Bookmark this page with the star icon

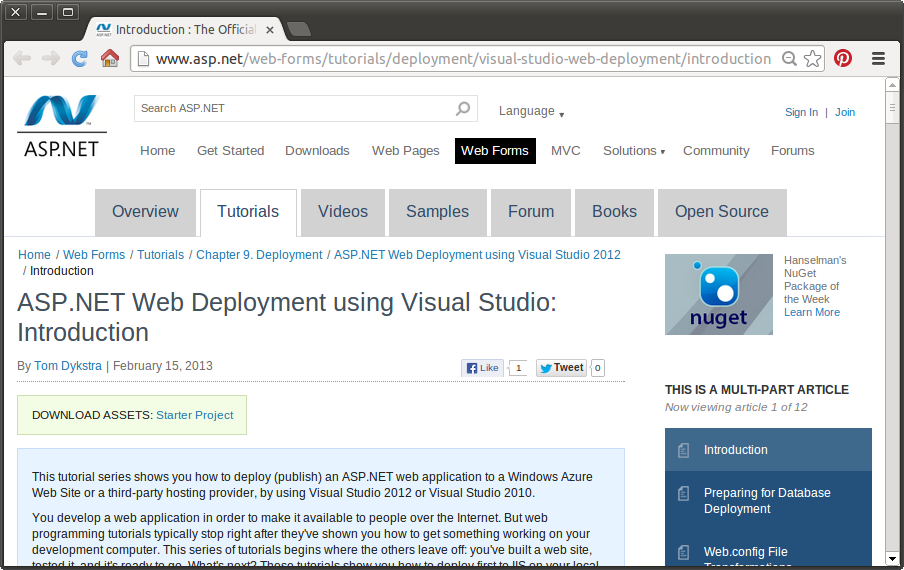tap(812, 58)
